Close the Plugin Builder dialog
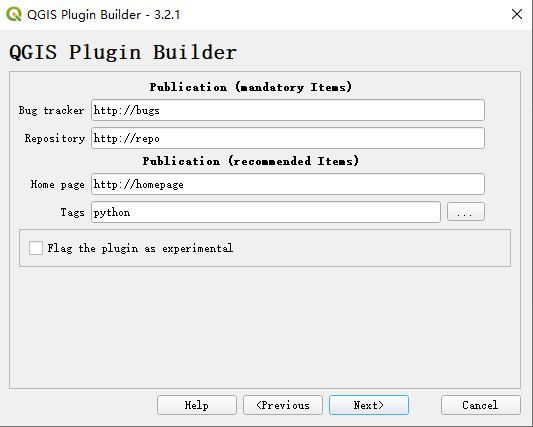533x427 pixels. tap(517, 14)
